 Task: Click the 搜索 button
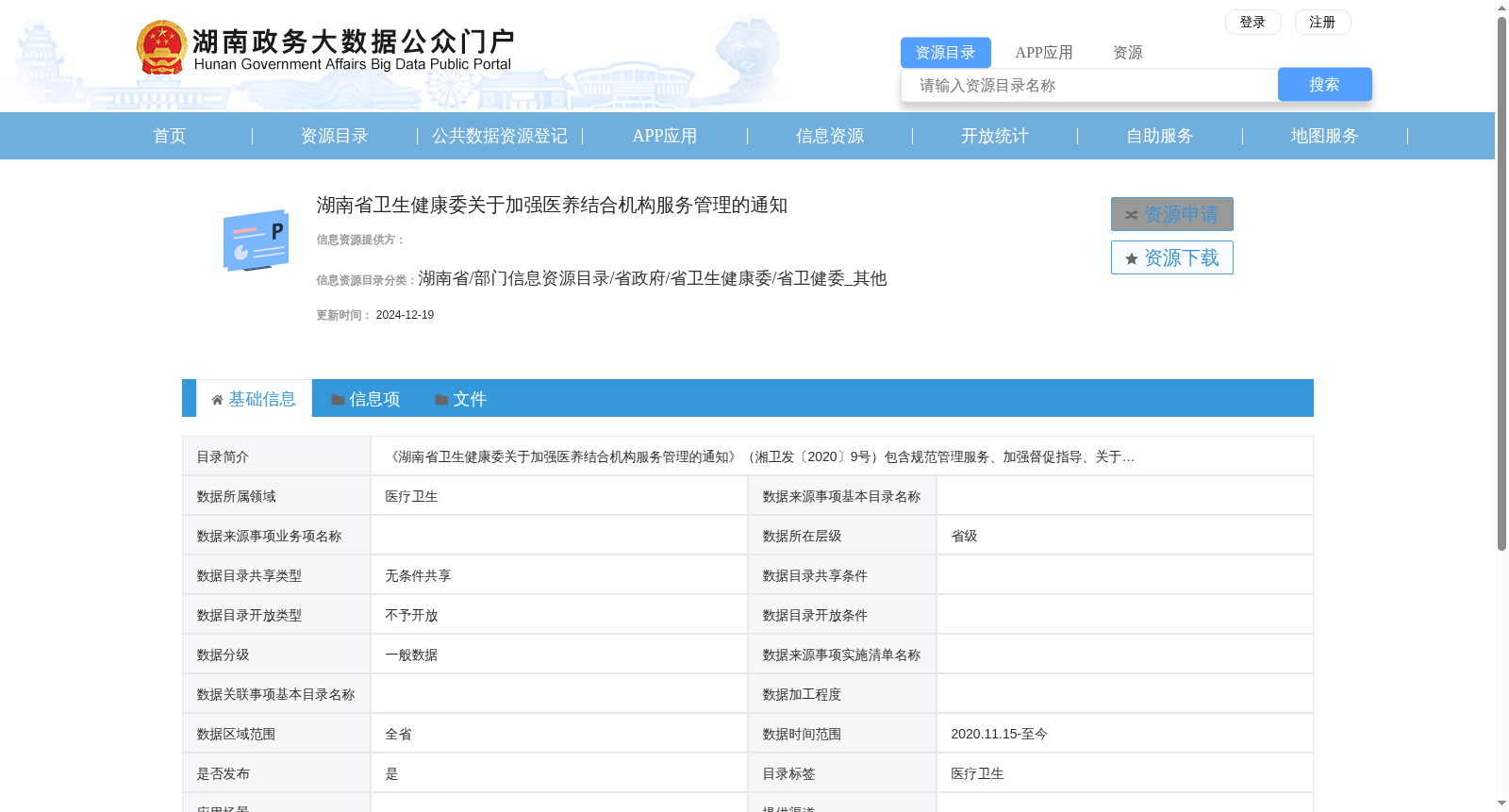tap(1324, 85)
